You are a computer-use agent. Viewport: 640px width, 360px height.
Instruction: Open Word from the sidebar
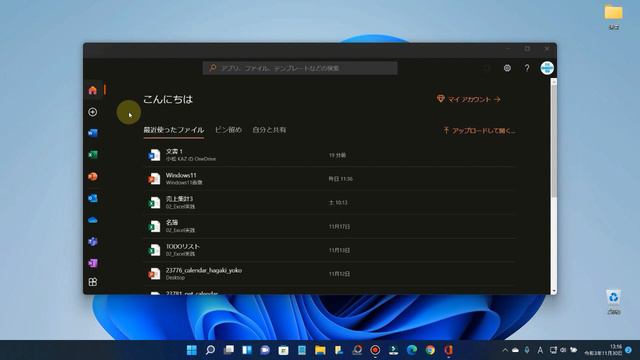[93, 133]
